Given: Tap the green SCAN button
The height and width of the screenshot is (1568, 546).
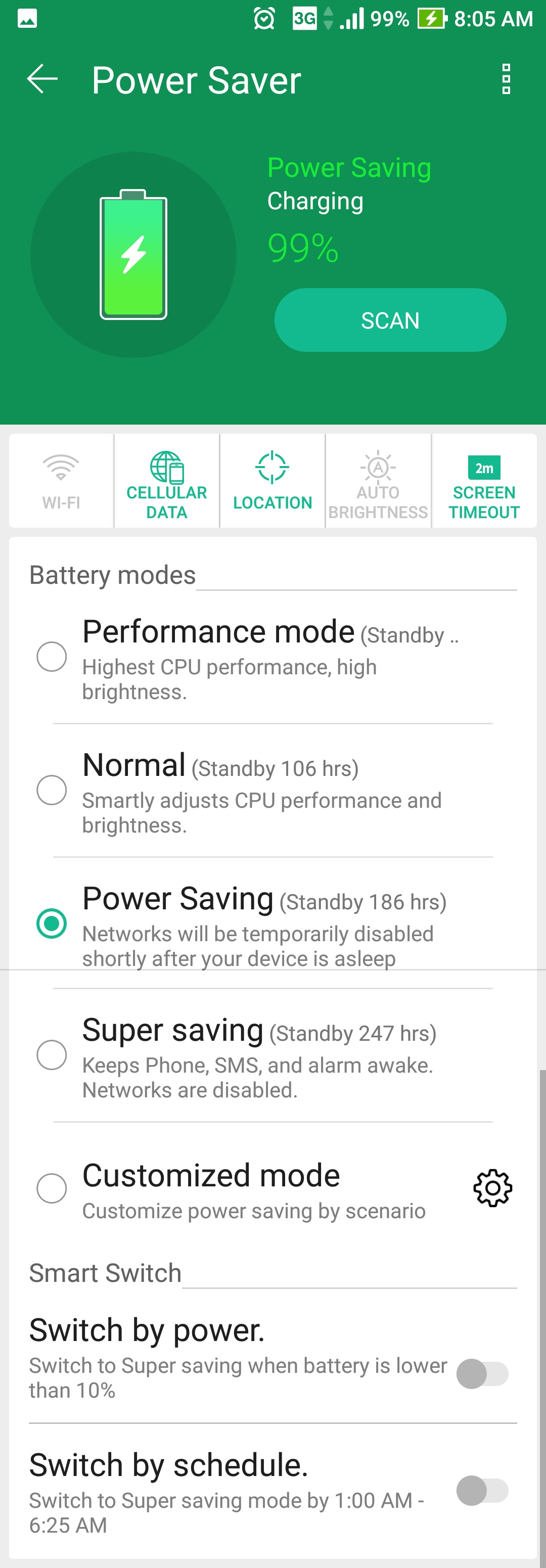Looking at the screenshot, I should click(390, 319).
